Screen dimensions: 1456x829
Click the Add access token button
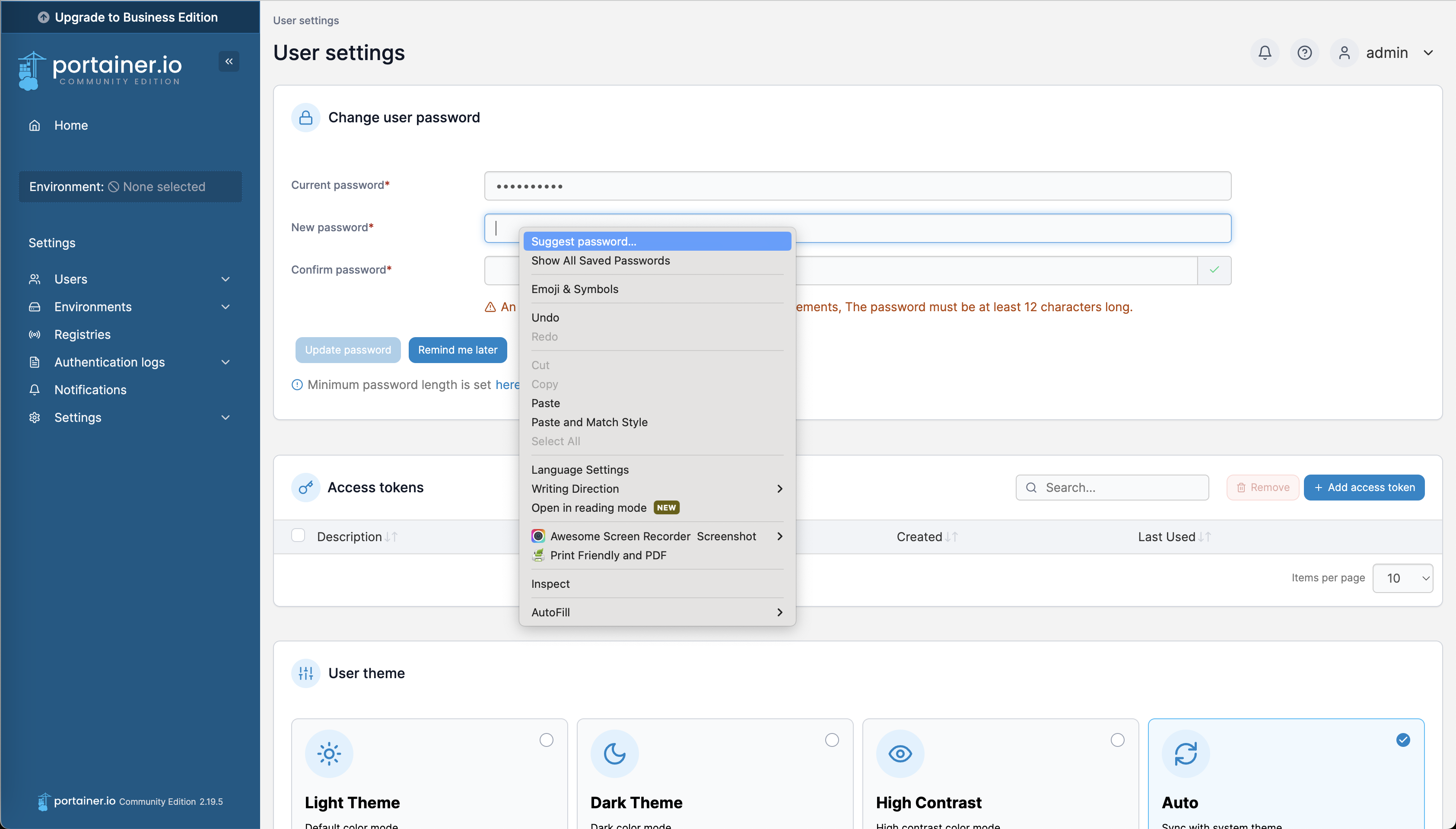point(1364,488)
